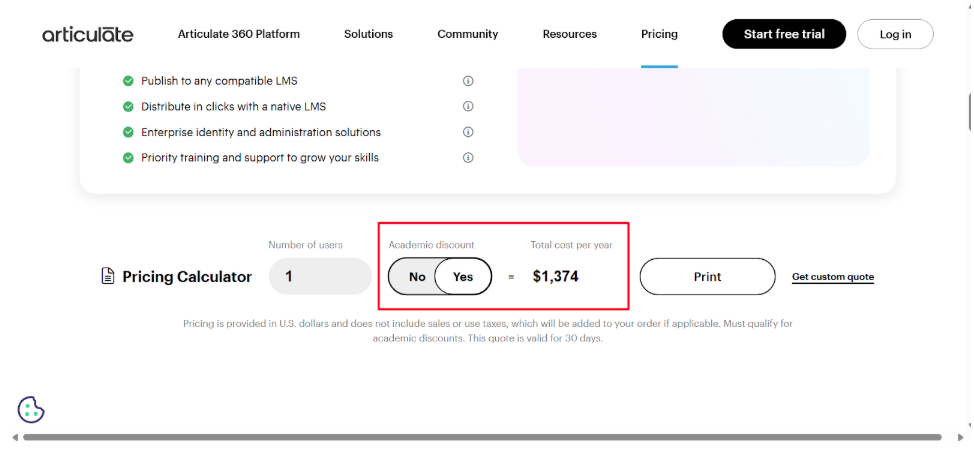Click the Log in button
974x451 pixels.
click(895, 34)
